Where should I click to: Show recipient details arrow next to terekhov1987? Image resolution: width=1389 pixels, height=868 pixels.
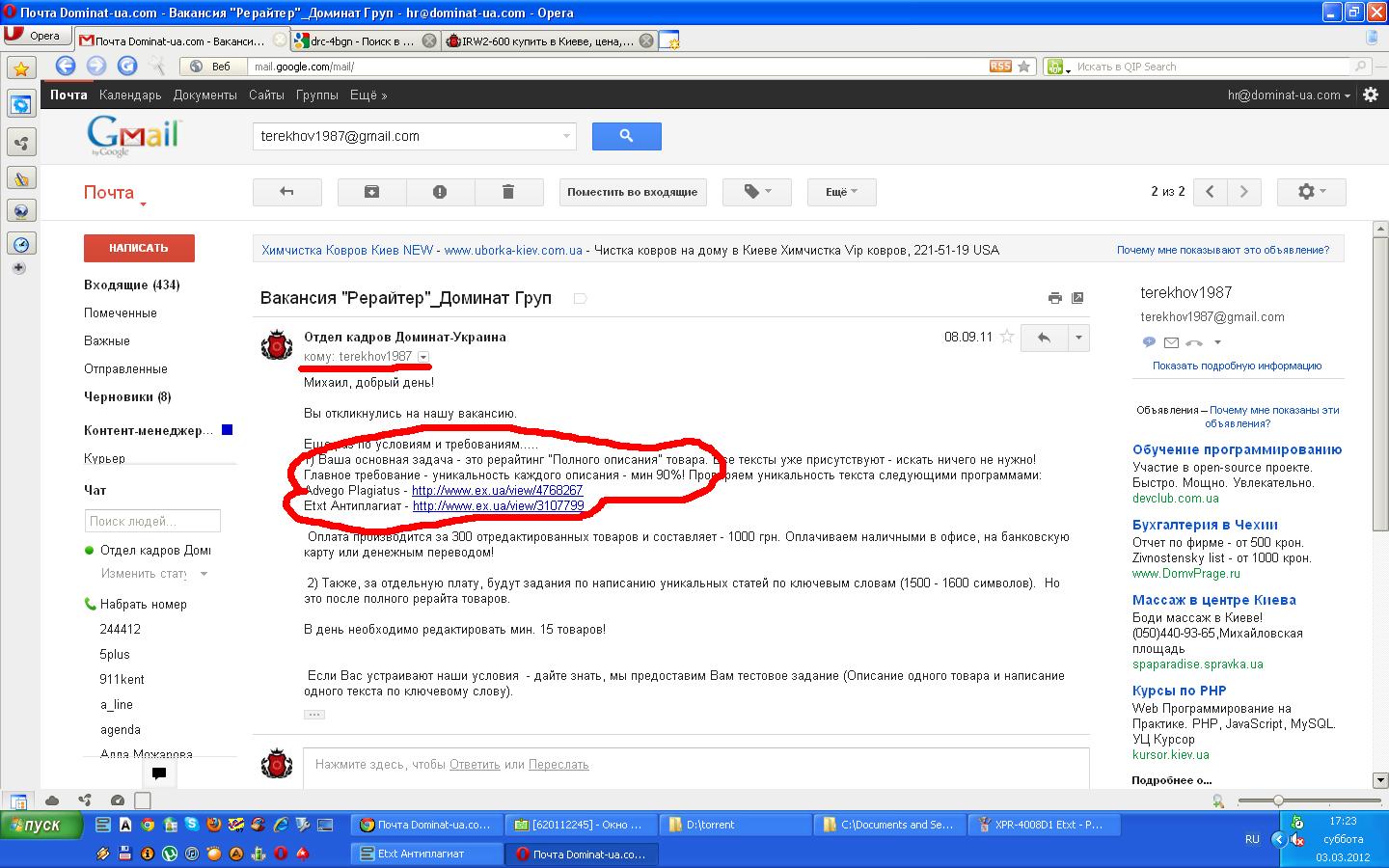[x=422, y=357]
